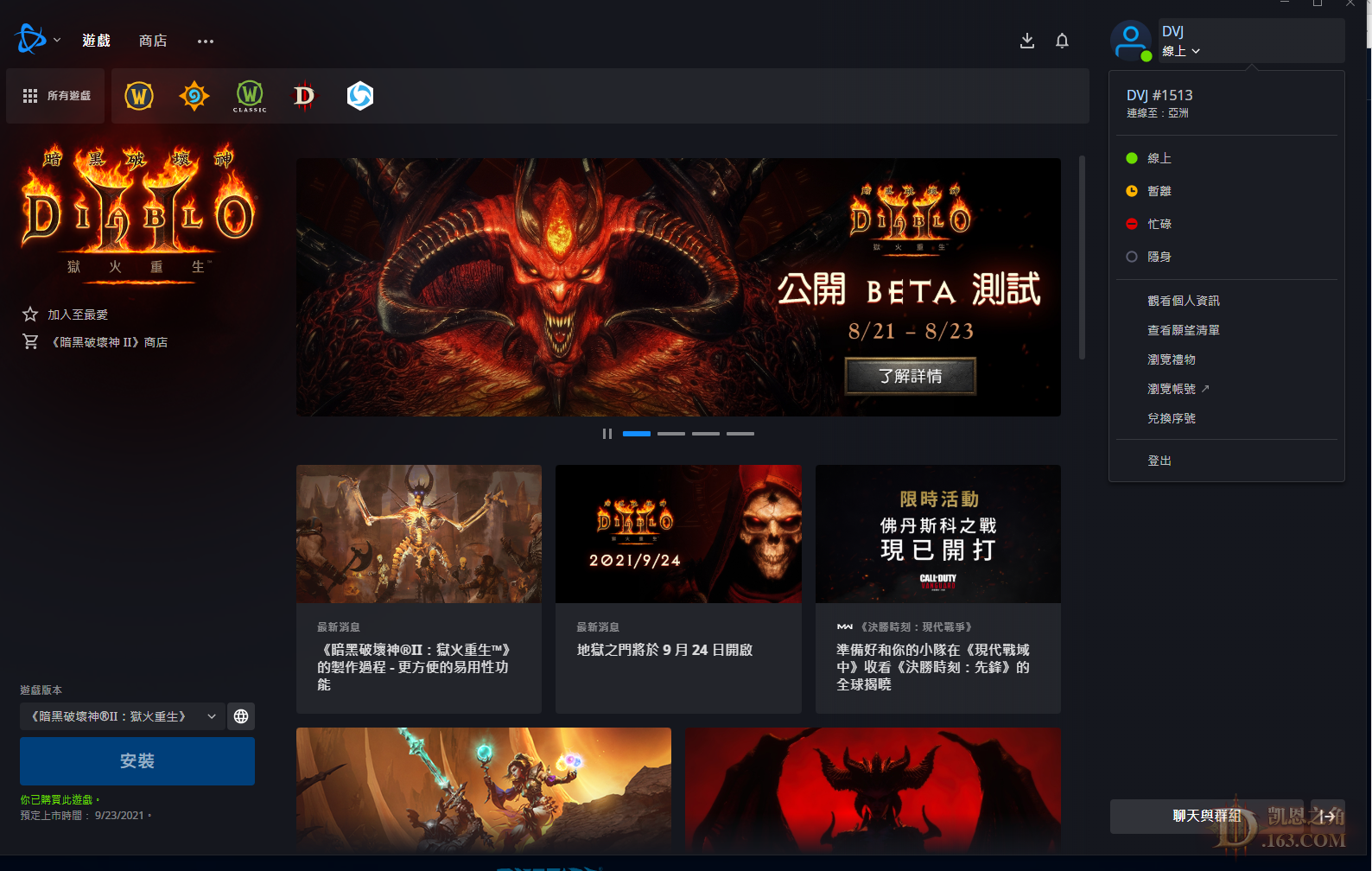Click the shopping cart icon

pos(30,342)
